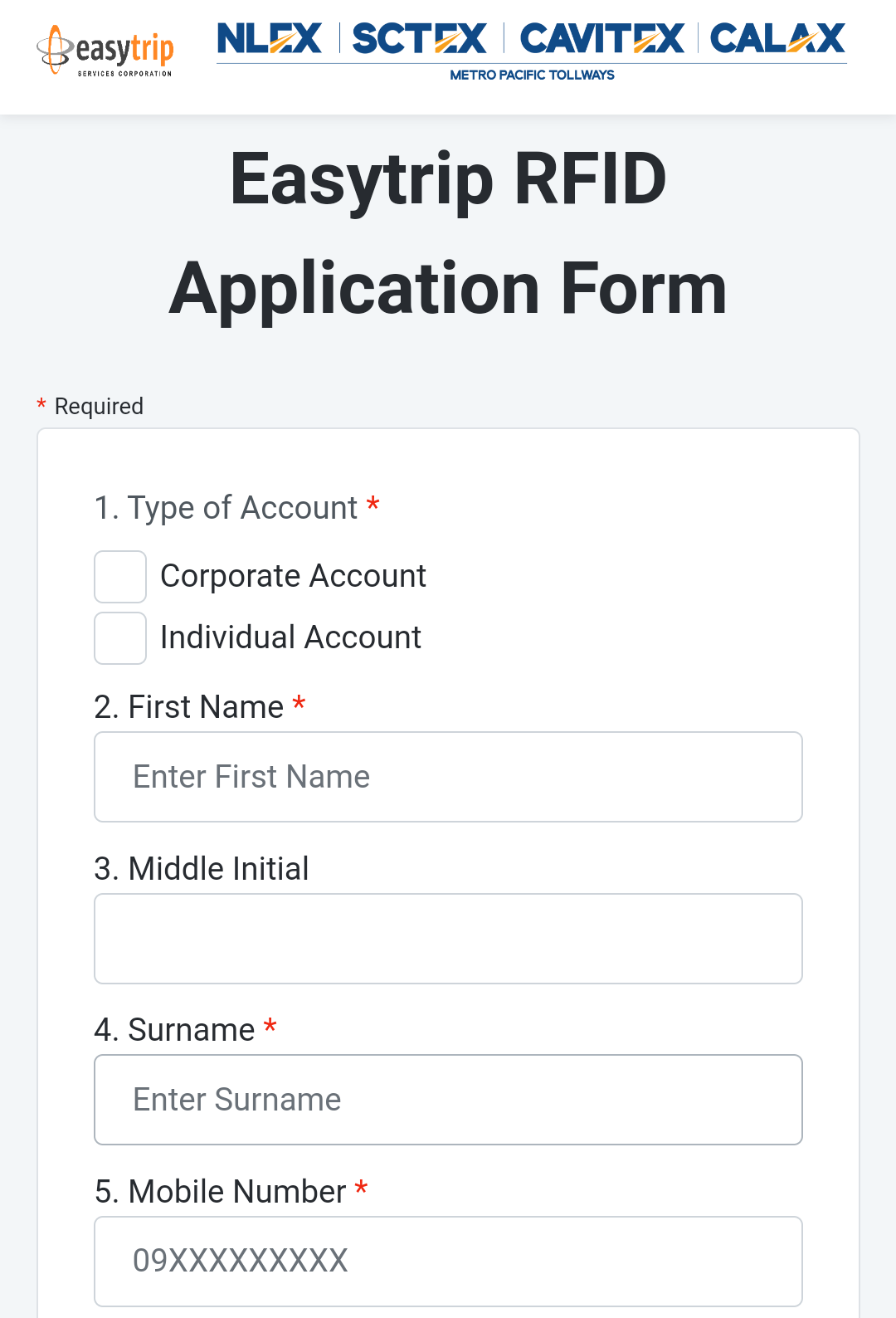The width and height of the screenshot is (896, 1318).
Task: Click the Mobile Number field label
Action: 221,1192
